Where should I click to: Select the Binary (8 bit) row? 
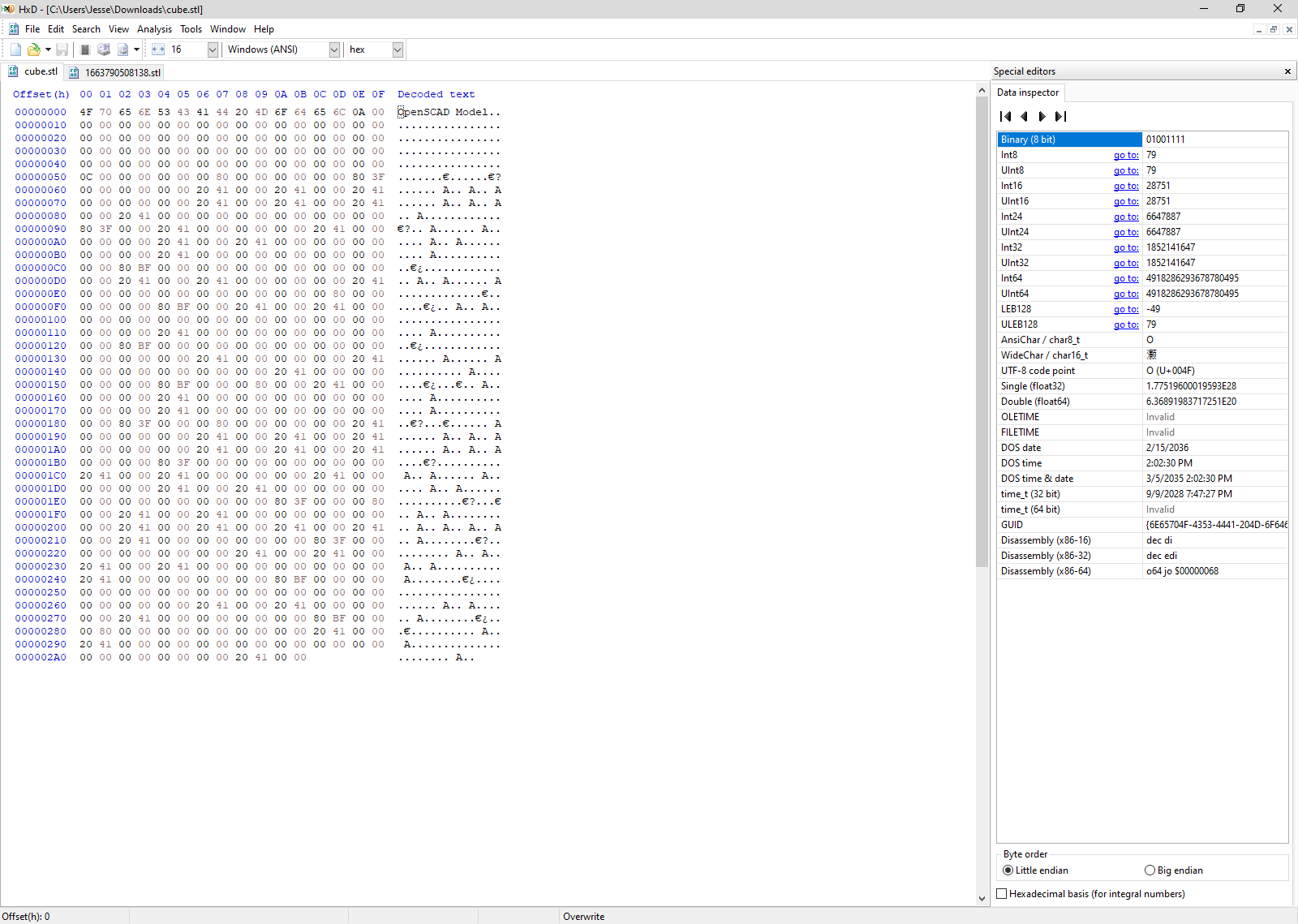pos(1142,140)
